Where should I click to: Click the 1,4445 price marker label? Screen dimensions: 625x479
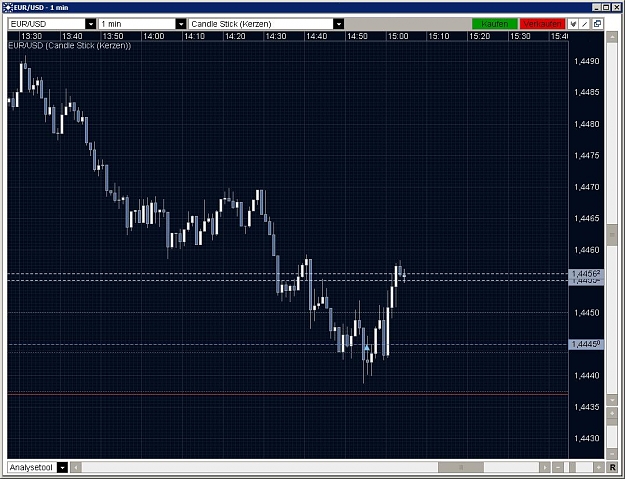point(586,344)
